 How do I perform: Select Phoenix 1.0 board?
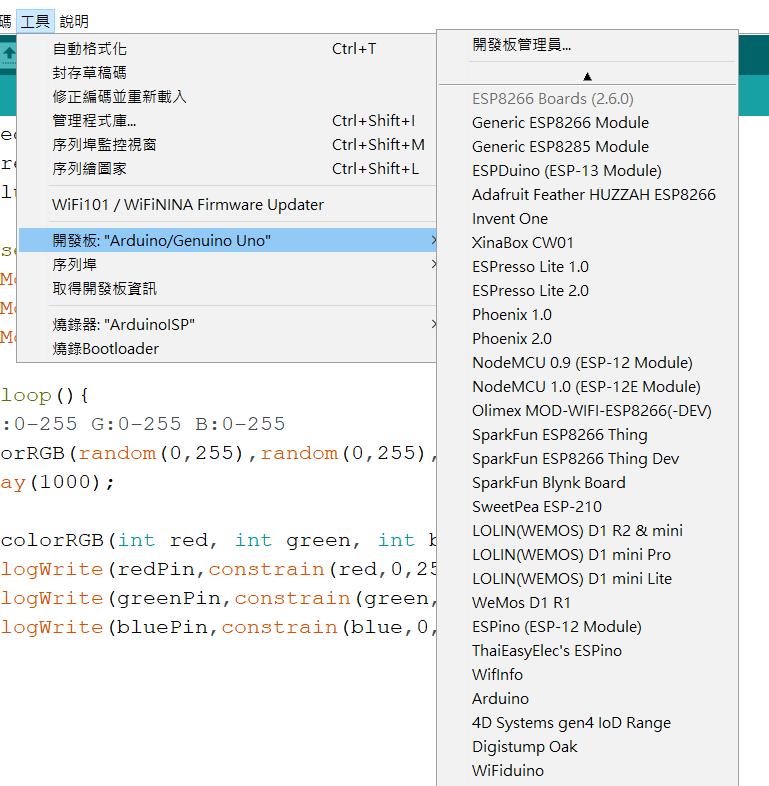pyautogui.click(x=587, y=315)
